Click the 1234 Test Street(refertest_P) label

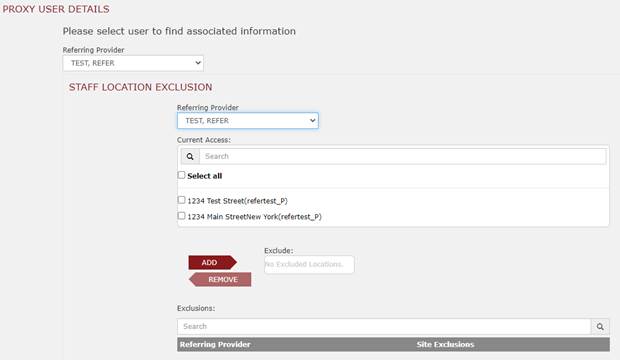point(237,201)
